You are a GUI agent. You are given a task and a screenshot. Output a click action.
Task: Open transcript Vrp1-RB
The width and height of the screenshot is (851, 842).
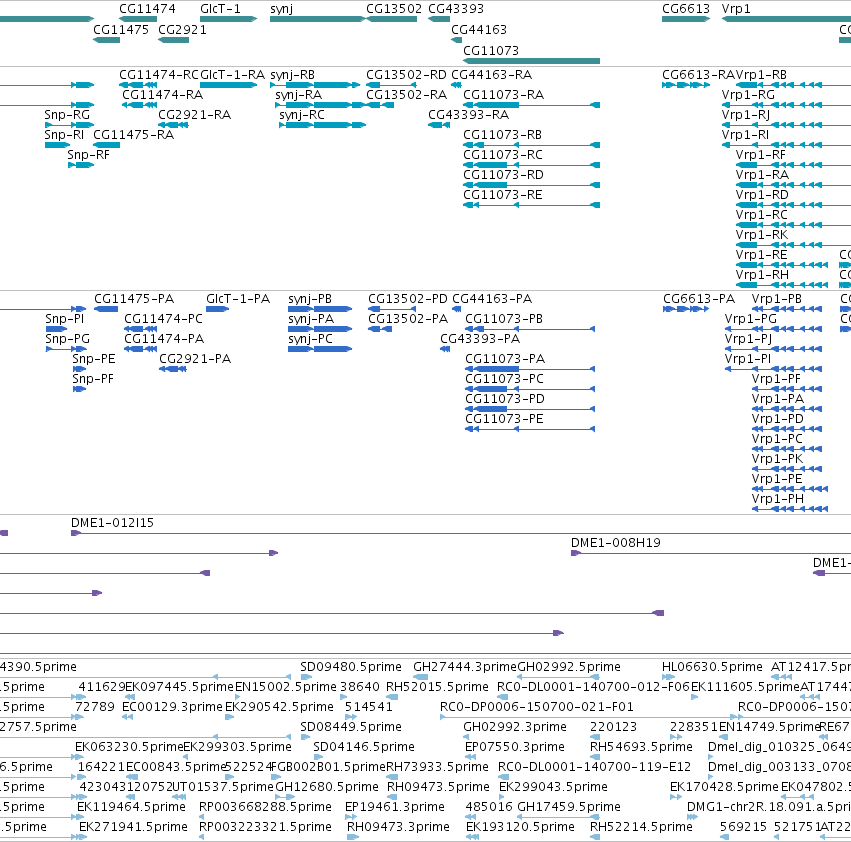click(x=761, y=75)
